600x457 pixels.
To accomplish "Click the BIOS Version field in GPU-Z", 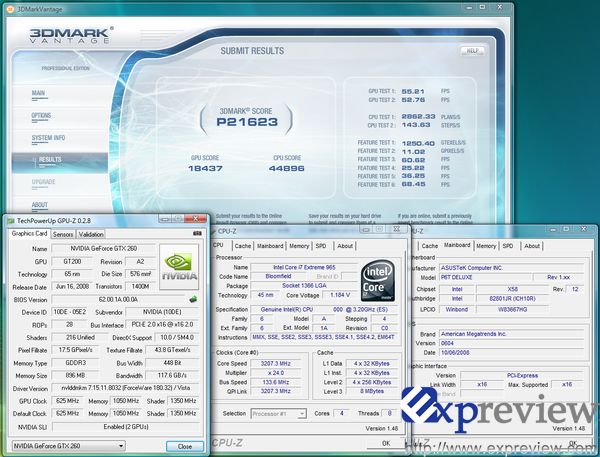I will pyautogui.click(x=118, y=299).
